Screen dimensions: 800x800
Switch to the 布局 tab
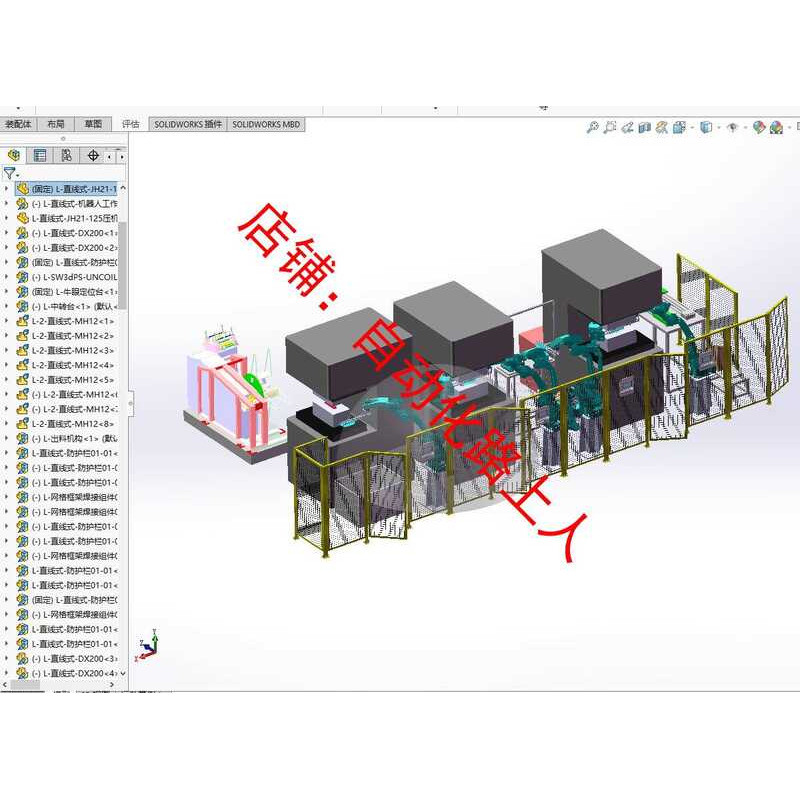point(56,124)
